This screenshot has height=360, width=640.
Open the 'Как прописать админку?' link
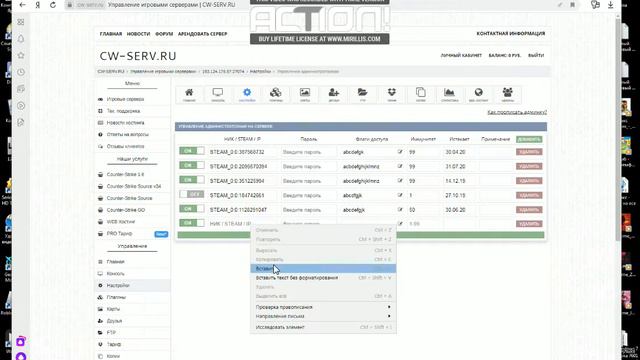(x=517, y=112)
